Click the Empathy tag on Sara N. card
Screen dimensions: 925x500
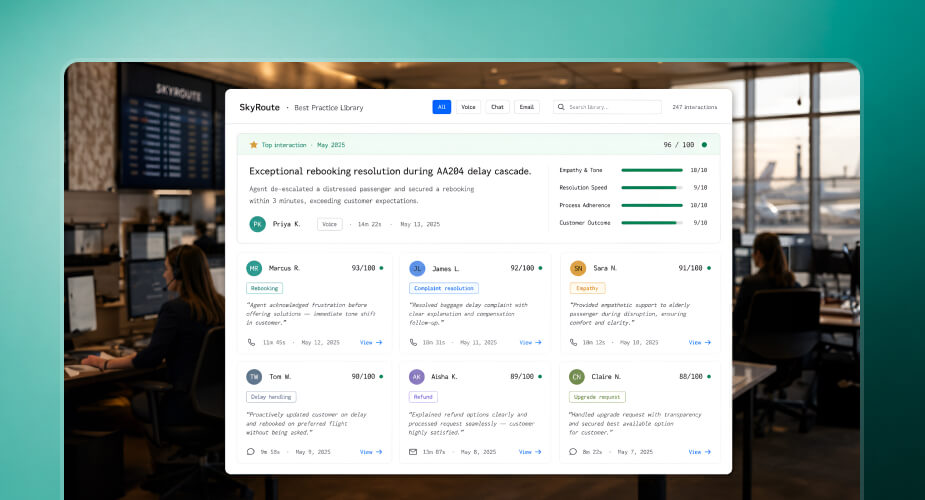(x=587, y=288)
